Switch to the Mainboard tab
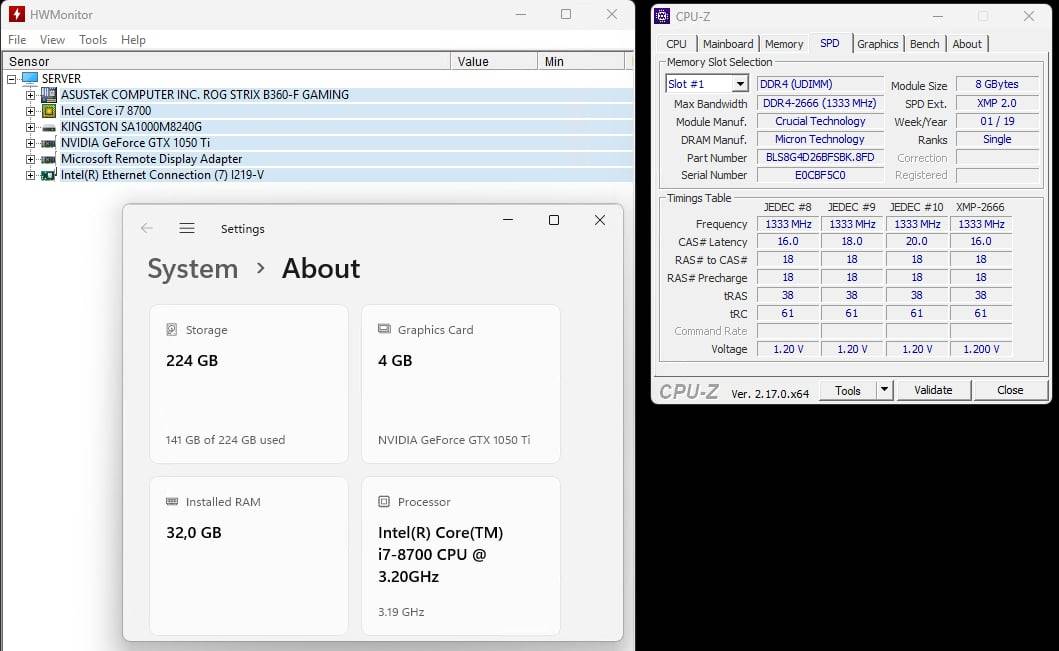 tap(728, 44)
